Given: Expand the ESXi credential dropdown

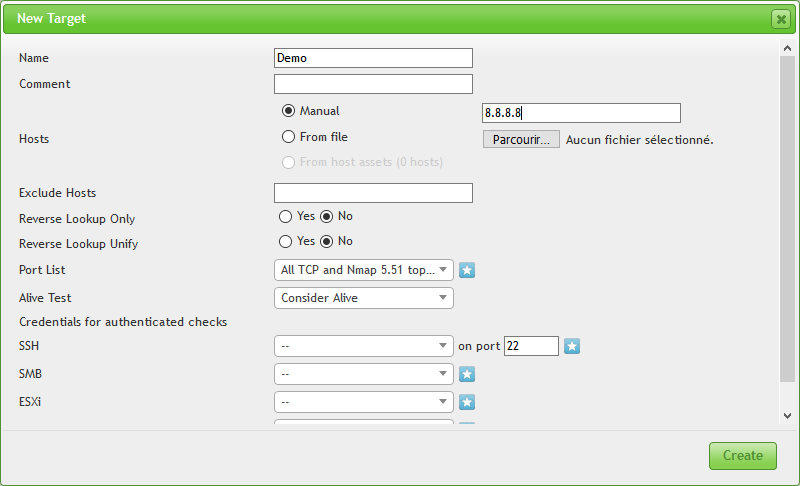Looking at the screenshot, I should pyautogui.click(x=363, y=402).
